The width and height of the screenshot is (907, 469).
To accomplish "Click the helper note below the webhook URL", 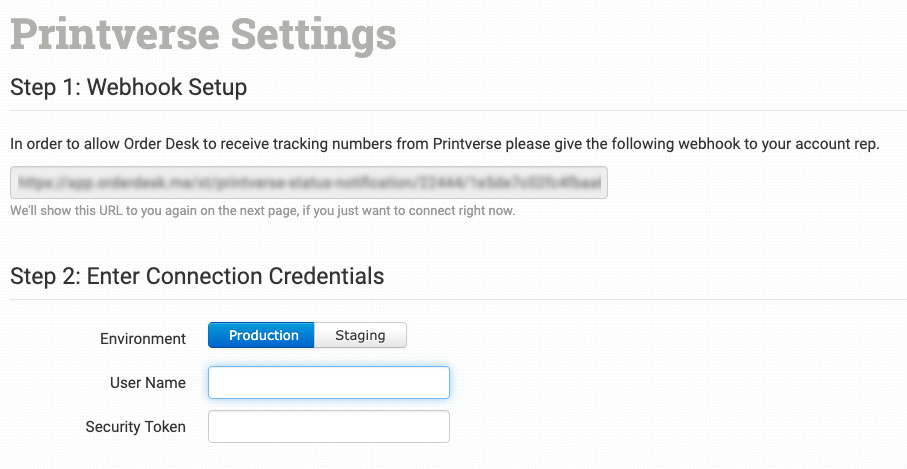I will tap(262, 212).
